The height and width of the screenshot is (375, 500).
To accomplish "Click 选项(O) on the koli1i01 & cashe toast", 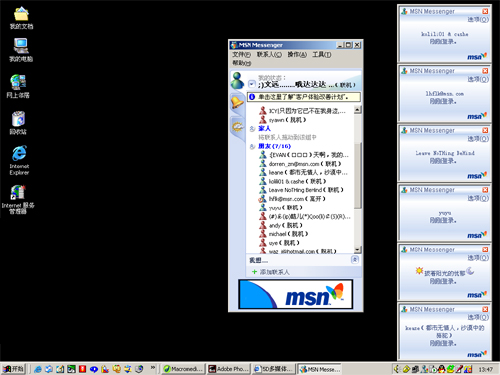I will (x=478, y=20).
